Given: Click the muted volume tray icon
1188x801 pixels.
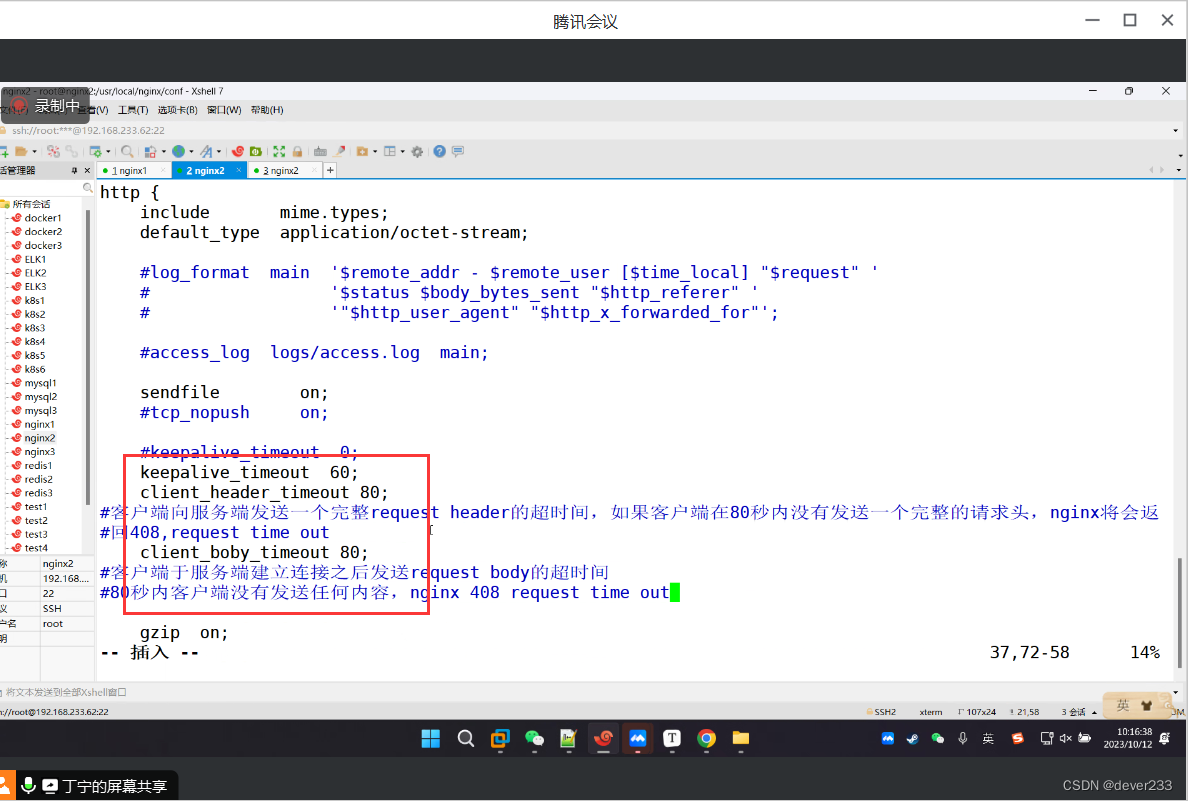Looking at the screenshot, I should click(x=1065, y=738).
